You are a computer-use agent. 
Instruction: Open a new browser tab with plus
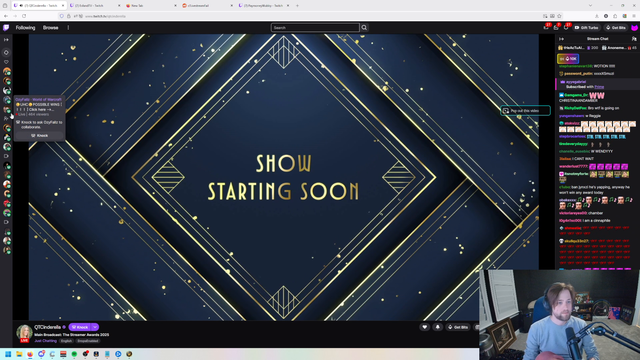click(297, 6)
